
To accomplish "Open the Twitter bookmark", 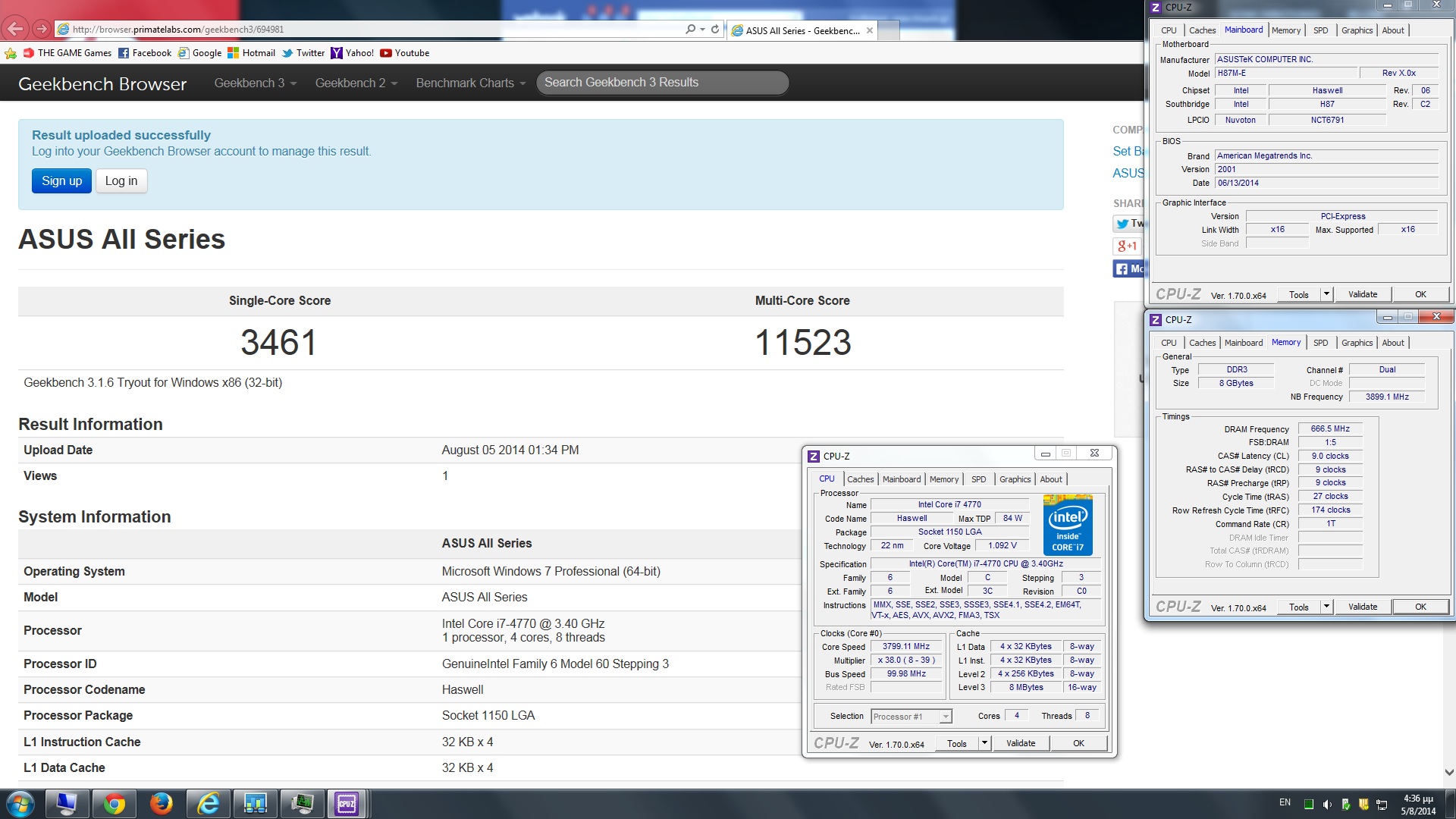I will click(303, 53).
